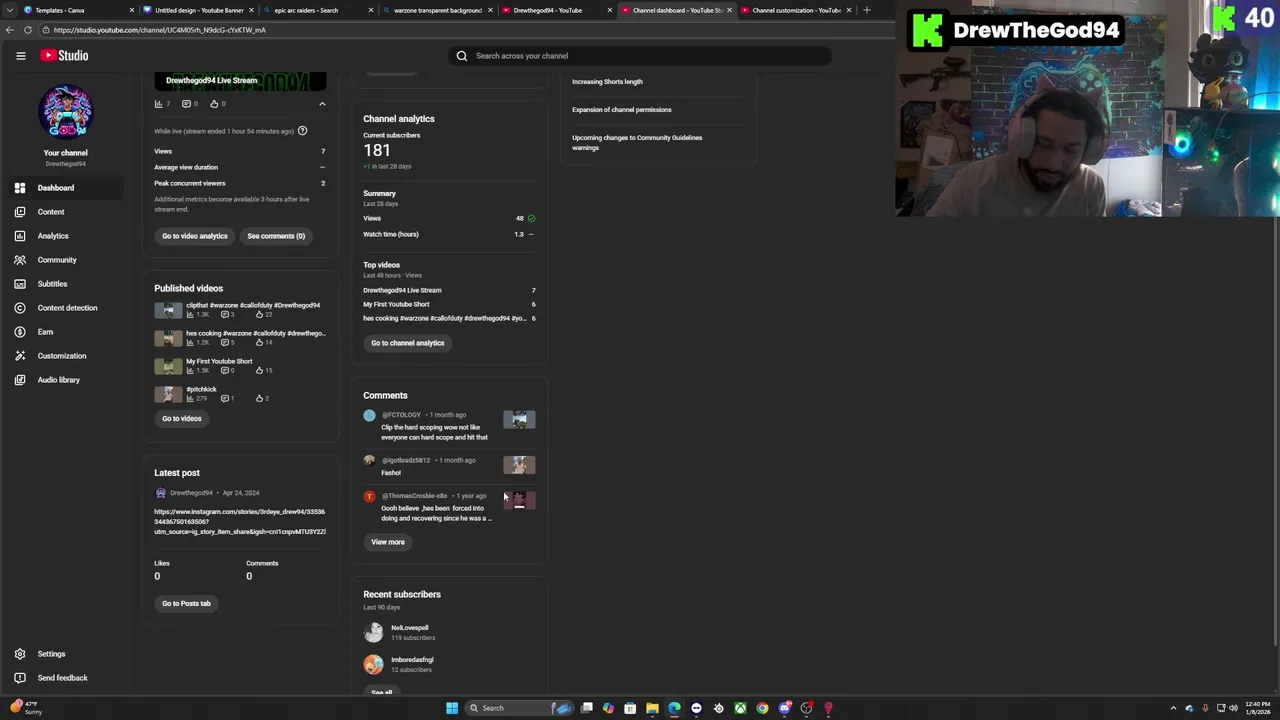Screen dimensions: 1280x720
Task: Switch to epic arc raiders Search tab
Action: pyautogui.click(x=317, y=10)
